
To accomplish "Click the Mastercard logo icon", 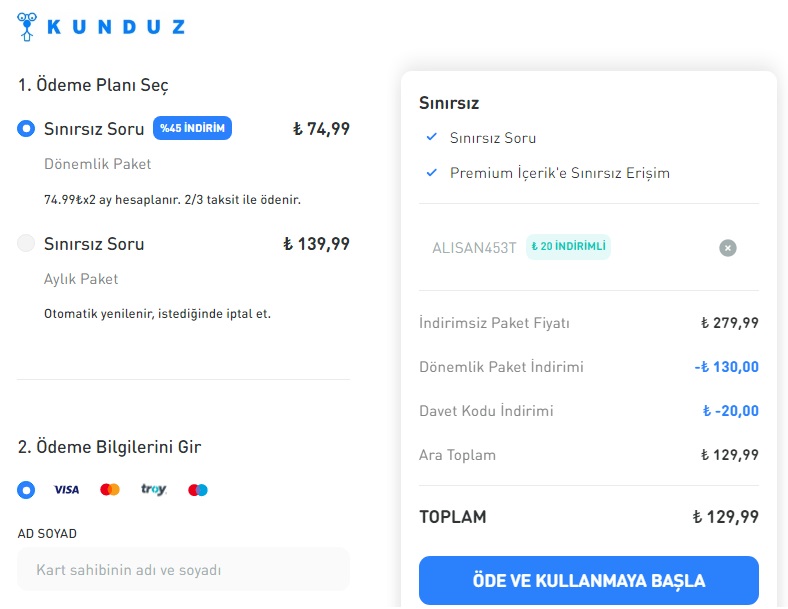I will (110, 489).
